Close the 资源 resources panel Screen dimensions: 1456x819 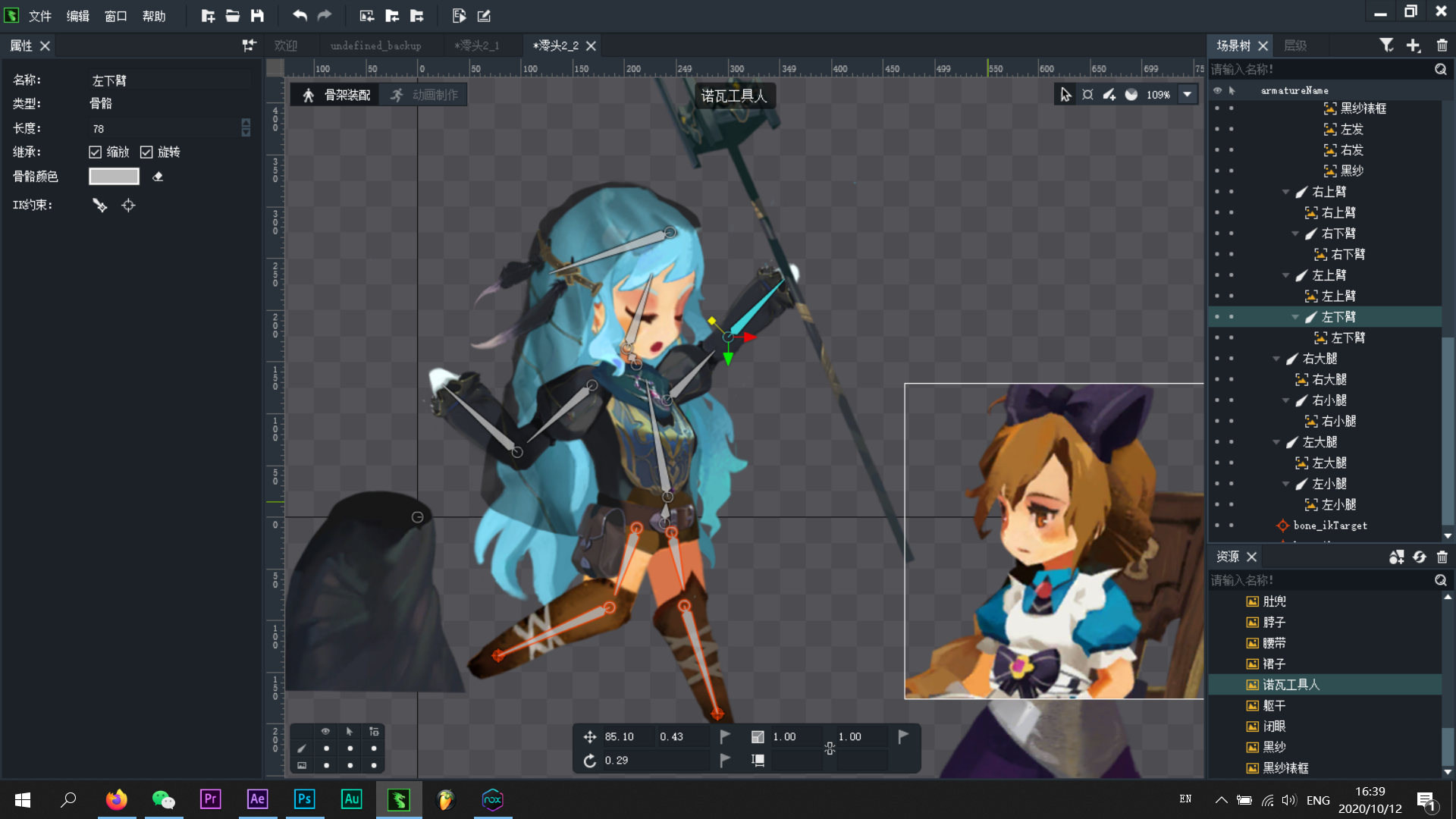pyautogui.click(x=1251, y=557)
